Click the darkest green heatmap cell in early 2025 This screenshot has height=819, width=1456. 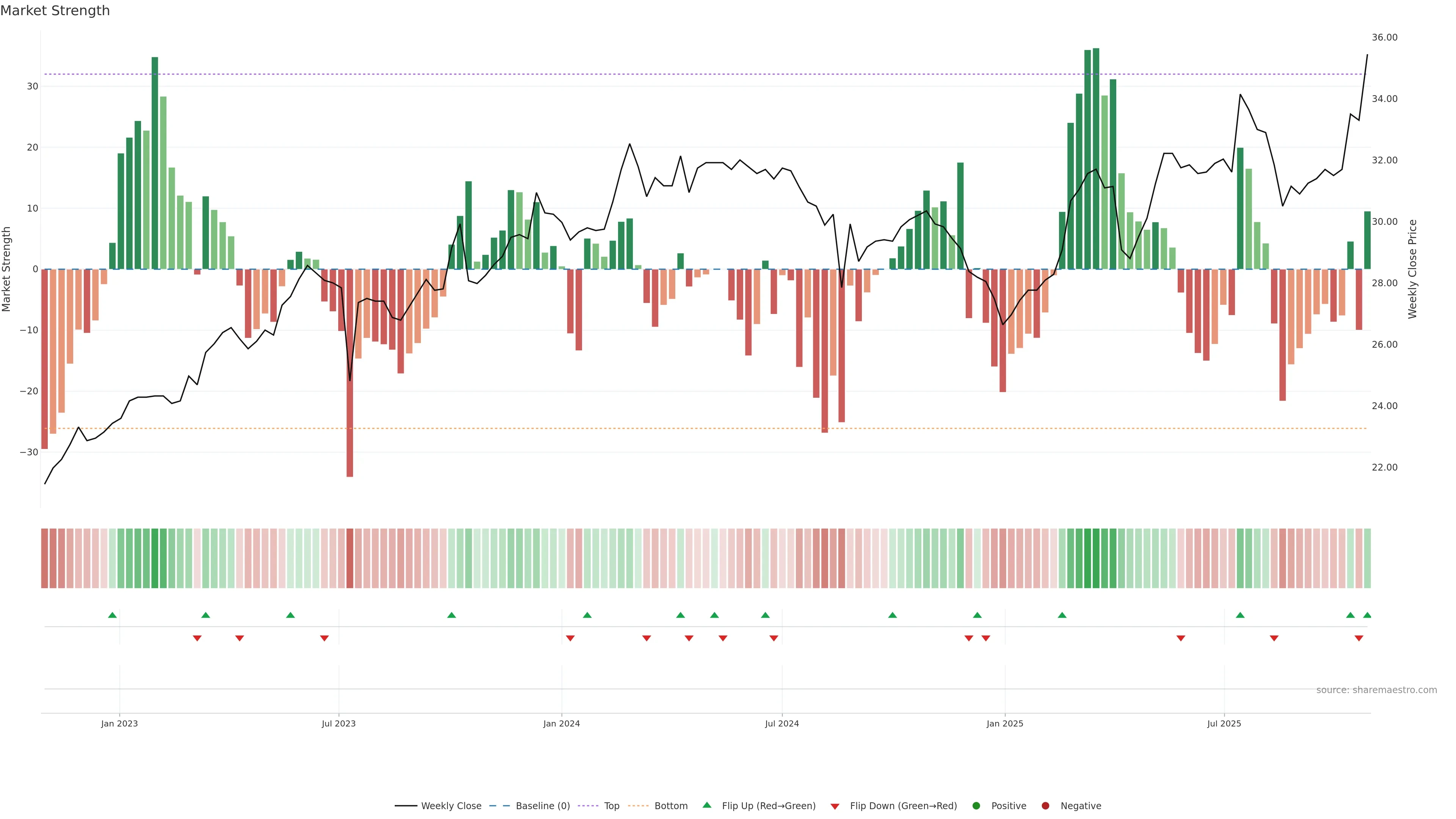1096,559
